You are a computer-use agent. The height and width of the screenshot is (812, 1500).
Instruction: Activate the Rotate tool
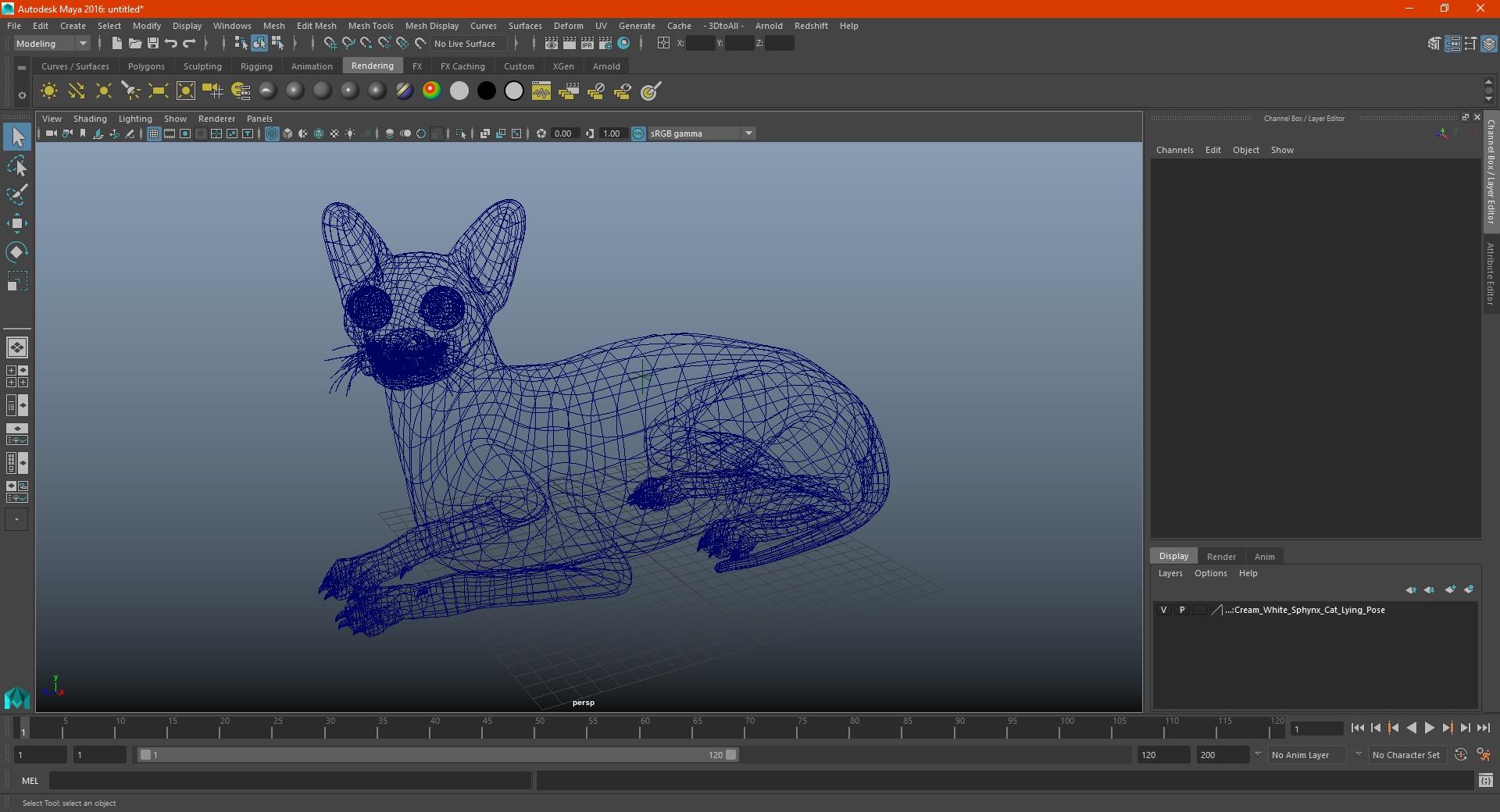[17, 252]
